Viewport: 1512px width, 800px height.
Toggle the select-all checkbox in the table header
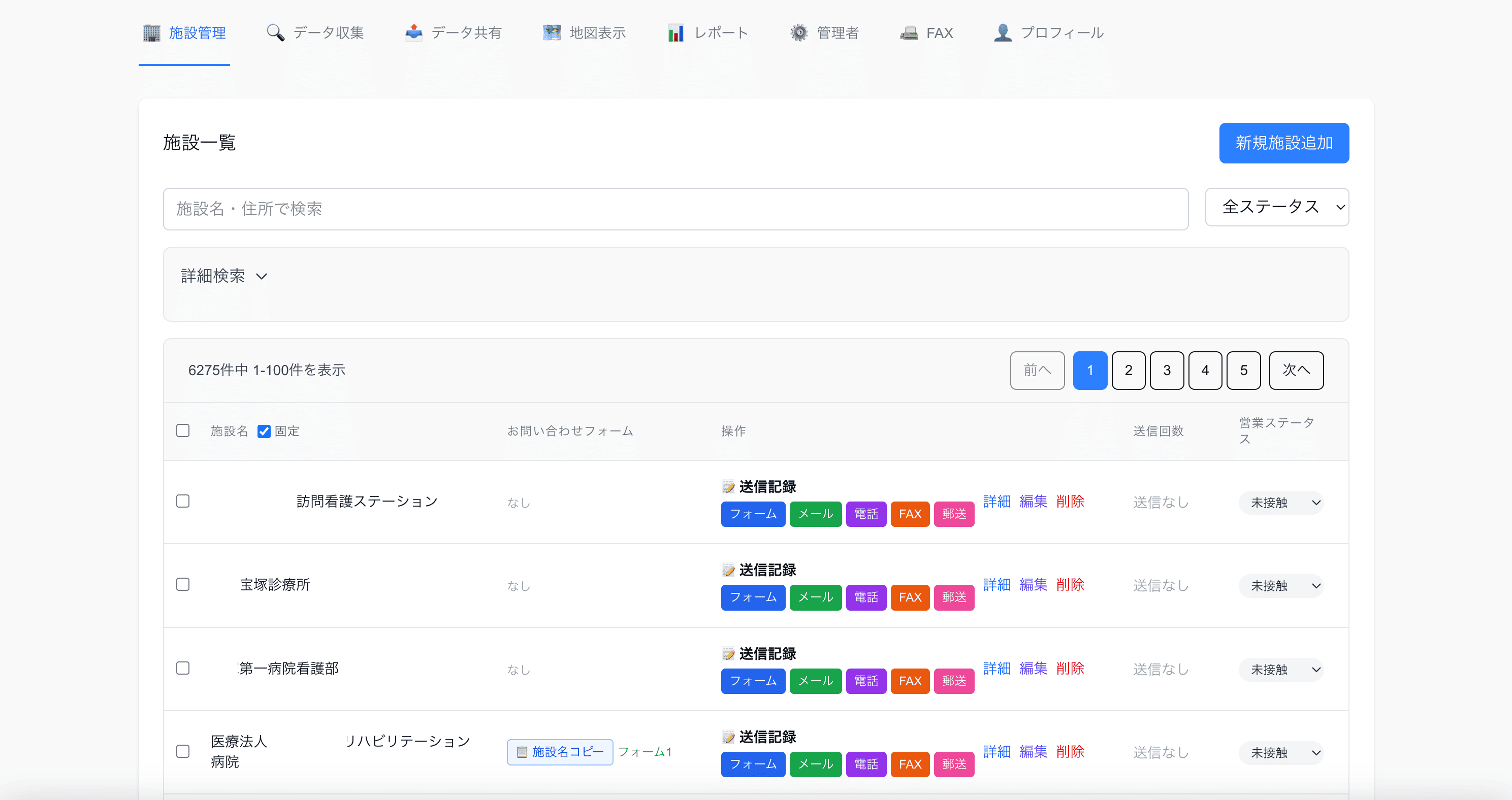coord(182,430)
